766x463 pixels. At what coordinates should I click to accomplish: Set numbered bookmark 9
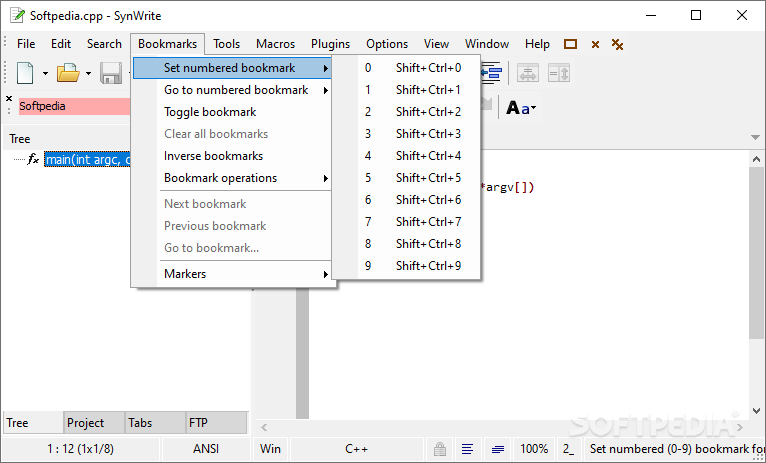pyautogui.click(x=406, y=266)
